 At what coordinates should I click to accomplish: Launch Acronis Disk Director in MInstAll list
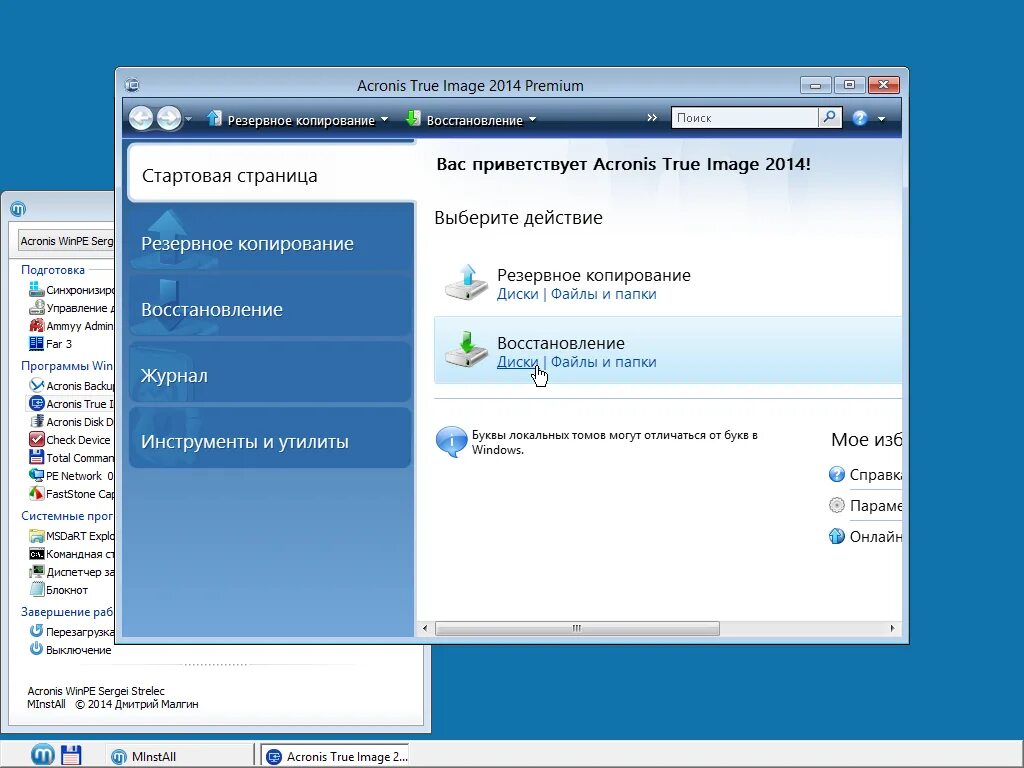[71, 422]
